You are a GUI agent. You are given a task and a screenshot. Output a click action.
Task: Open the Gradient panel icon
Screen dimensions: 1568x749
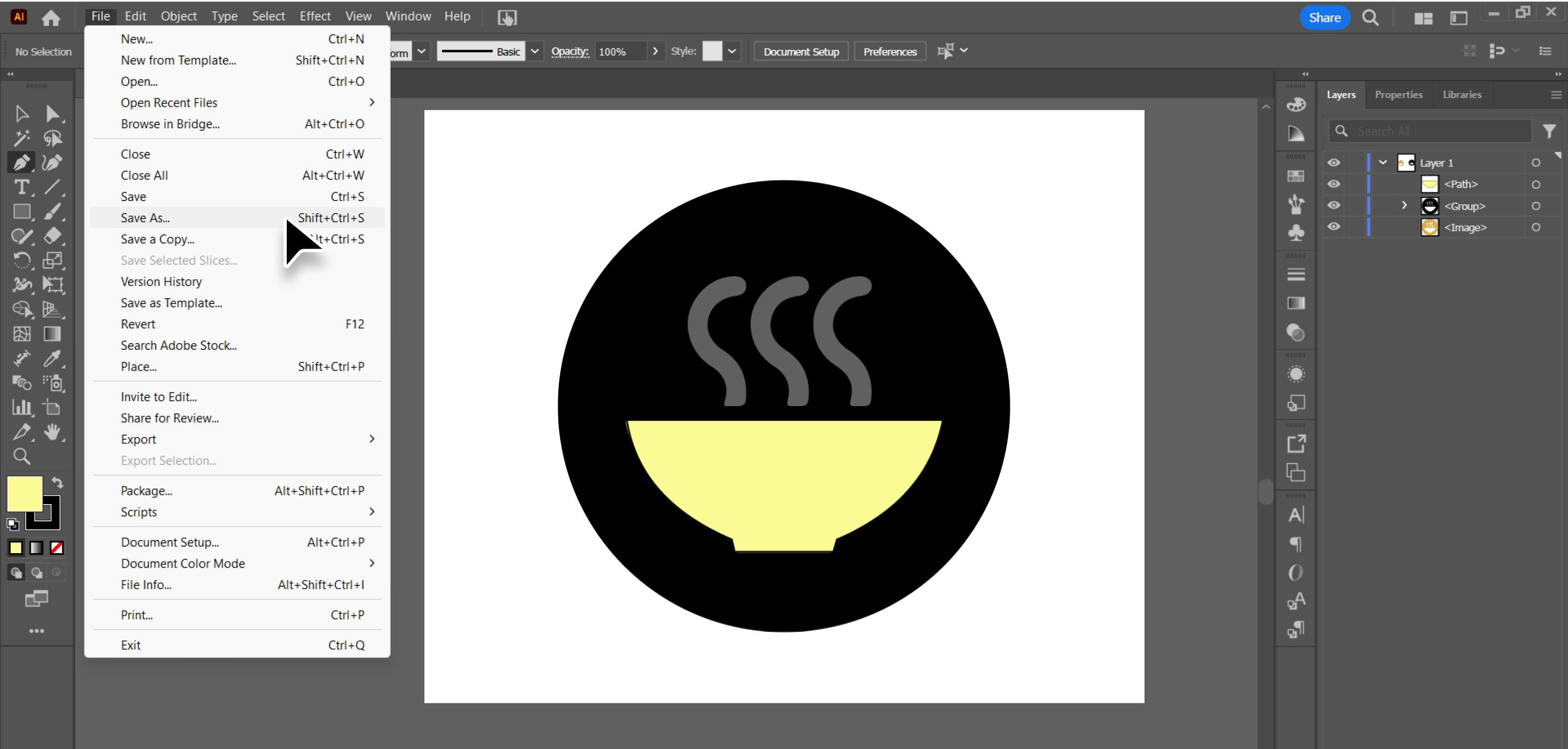pos(1296,302)
